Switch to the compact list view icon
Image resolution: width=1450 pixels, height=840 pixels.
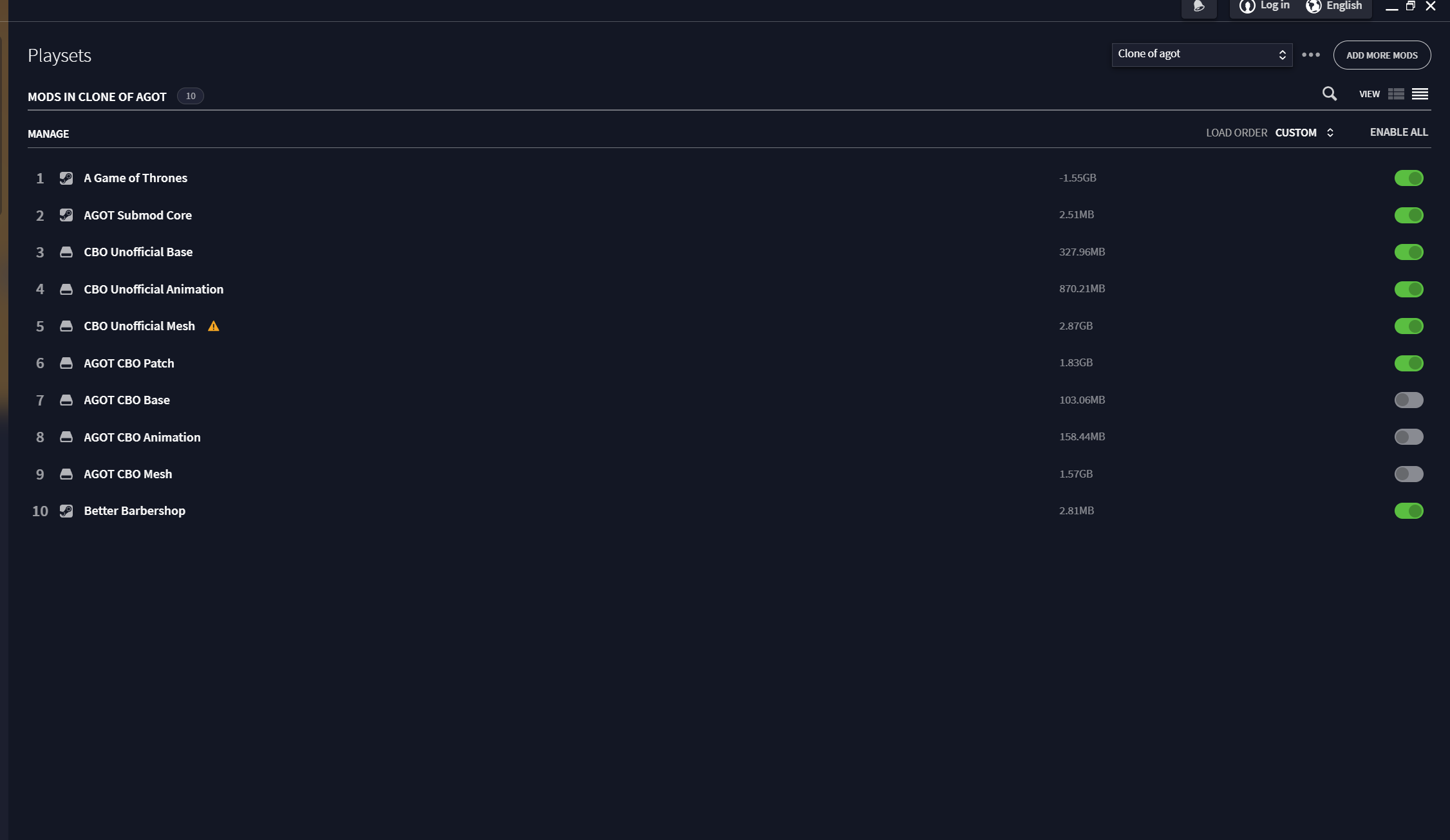click(1420, 94)
